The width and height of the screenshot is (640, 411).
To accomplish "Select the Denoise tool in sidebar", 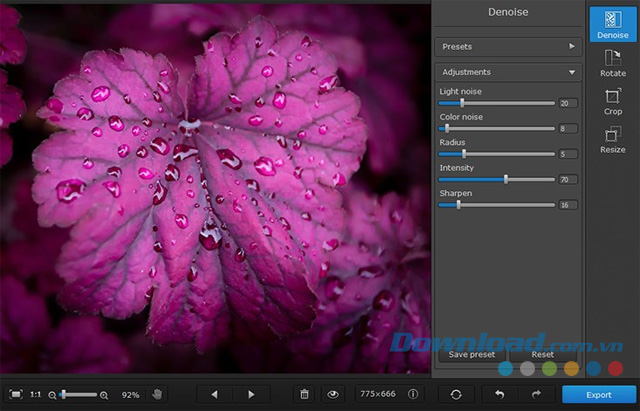I will (x=613, y=24).
